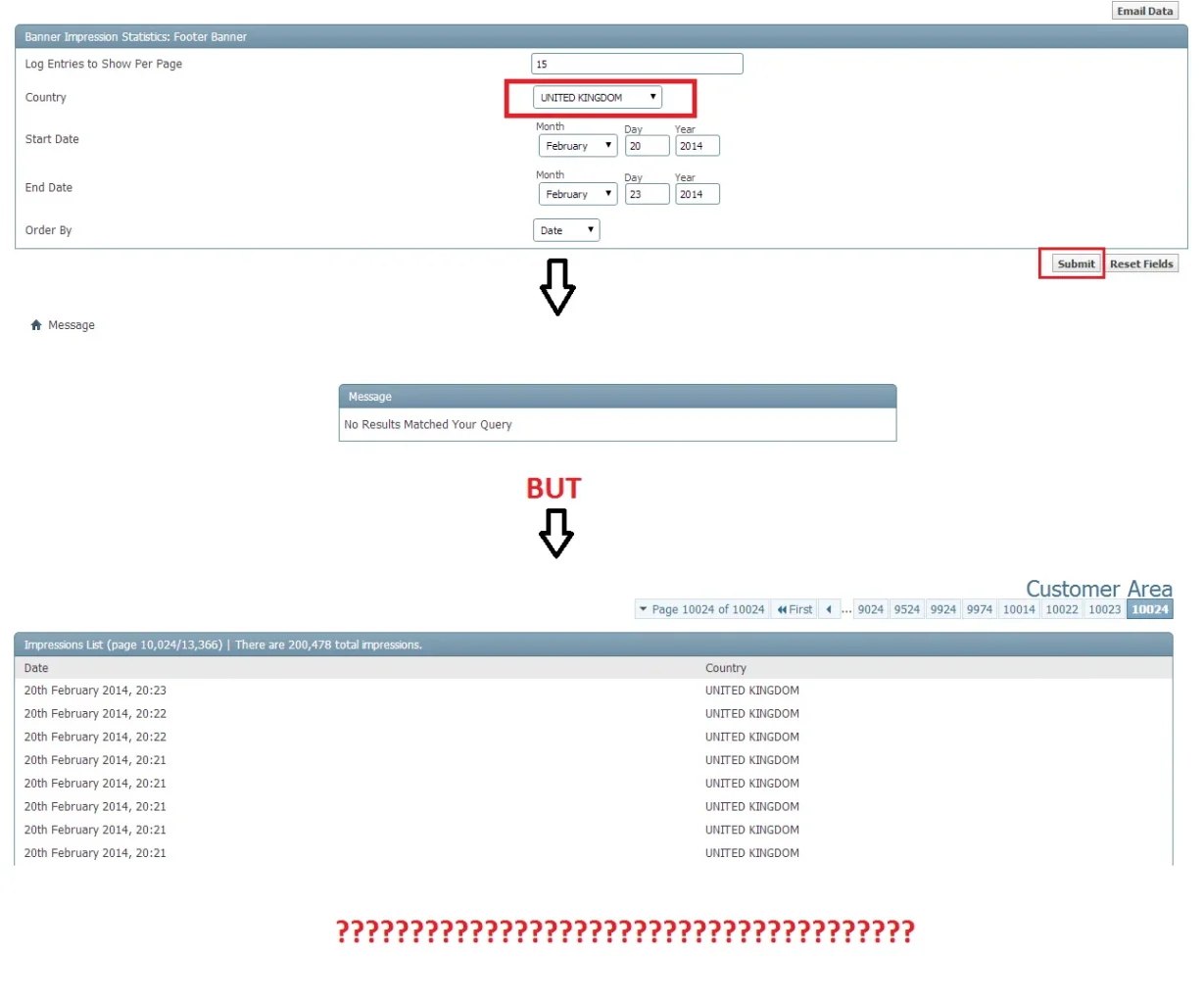Go to page 10023

click(1104, 609)
